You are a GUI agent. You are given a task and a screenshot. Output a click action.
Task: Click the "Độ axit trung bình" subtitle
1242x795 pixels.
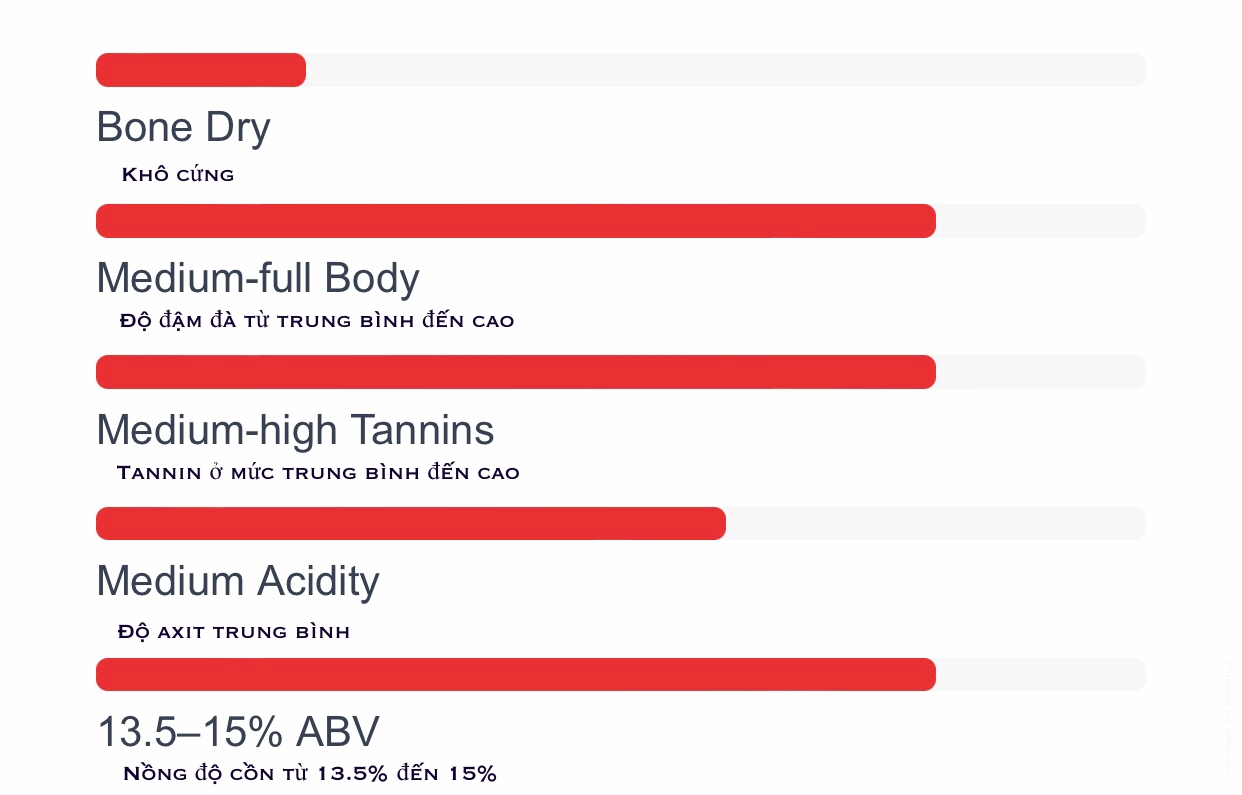(x=234, y=632)
